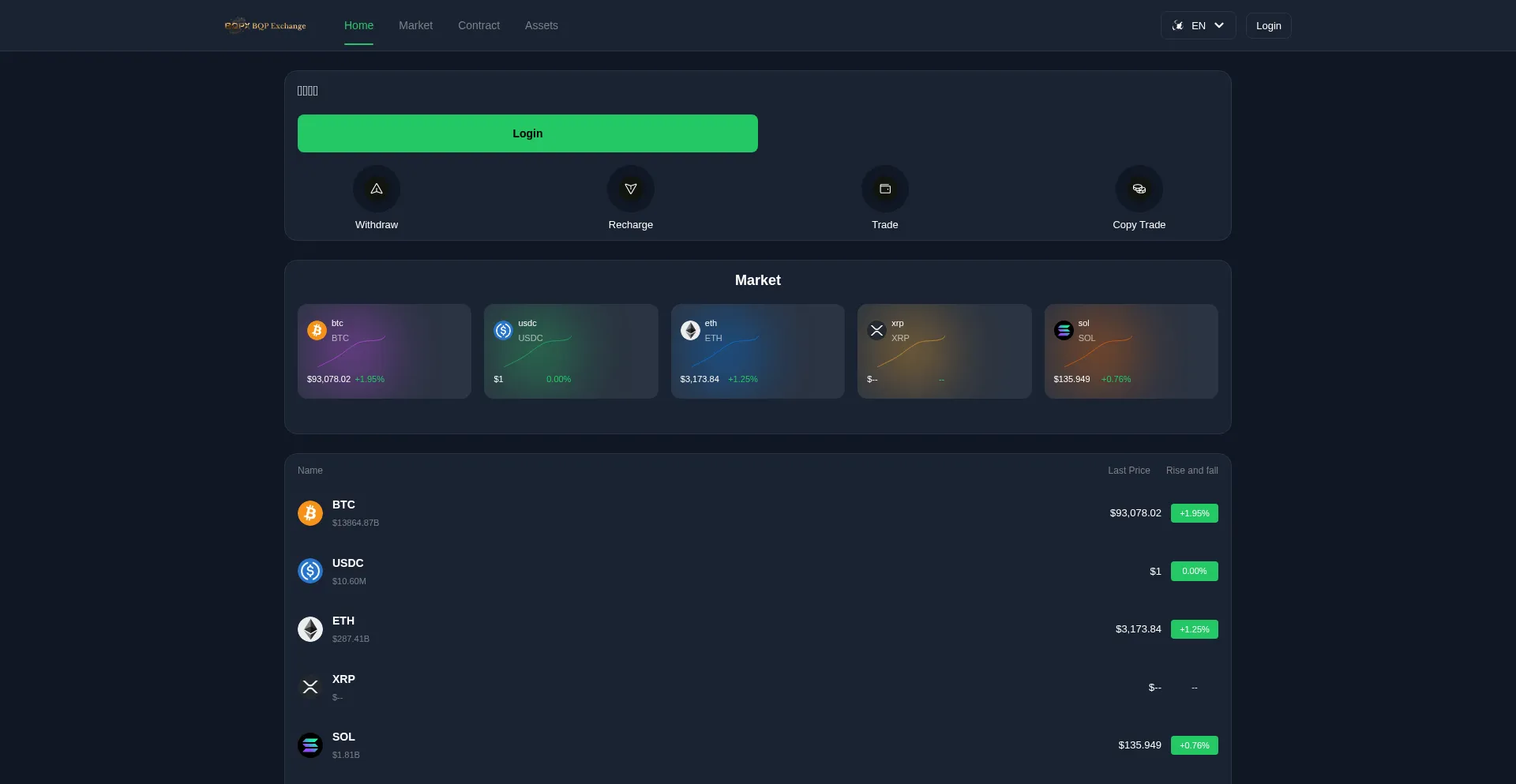Image resolution: width=1516 pixels, height=784 pixels.
Task: Select the eth market card
Action: [x=757, y=351]
